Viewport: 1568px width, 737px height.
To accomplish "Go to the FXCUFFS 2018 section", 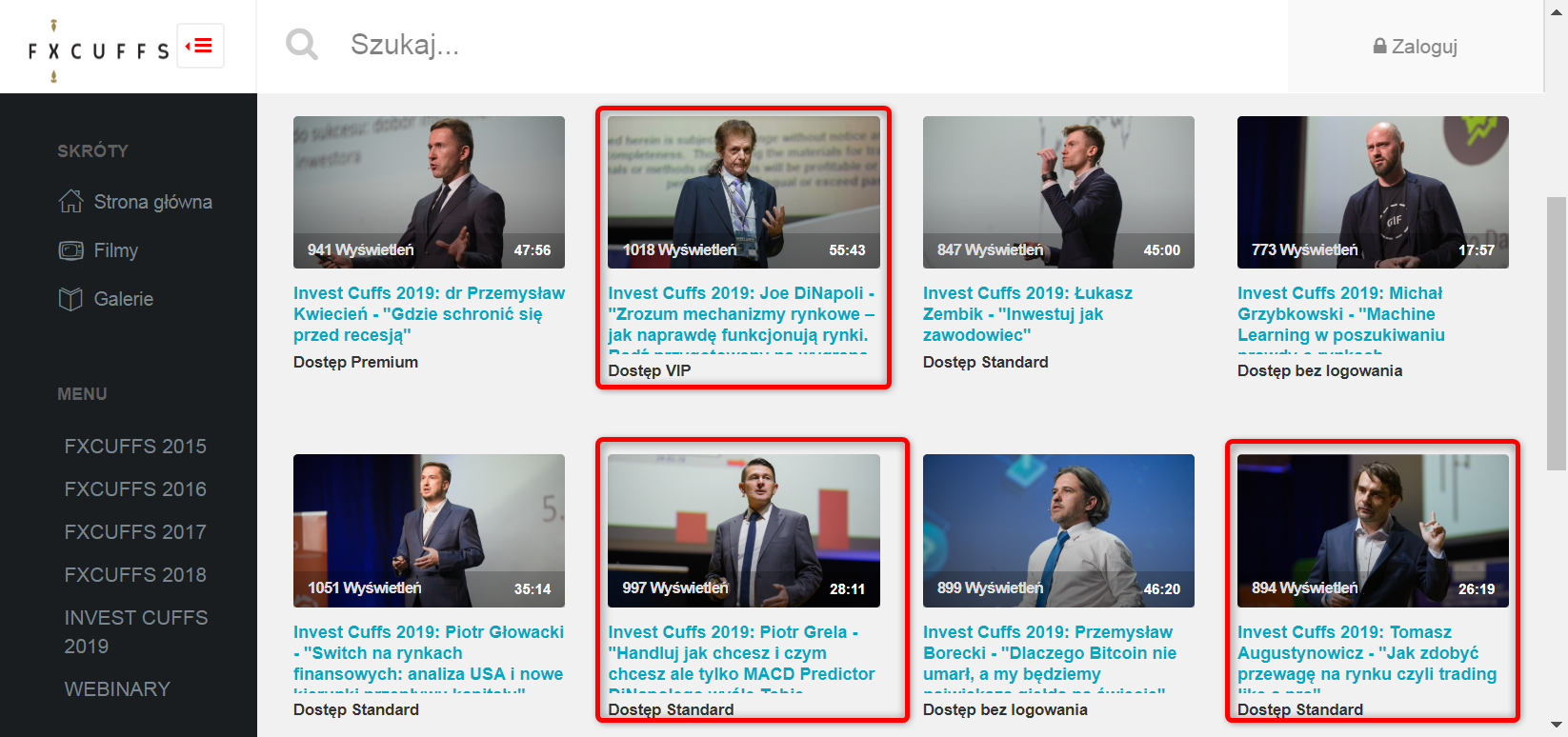I will [135, 575].
